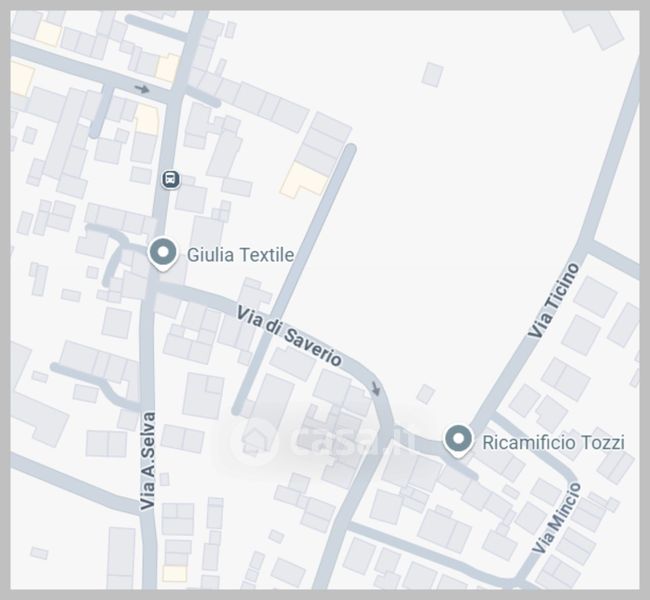Click the casa.it watermark text

point(350,440)
